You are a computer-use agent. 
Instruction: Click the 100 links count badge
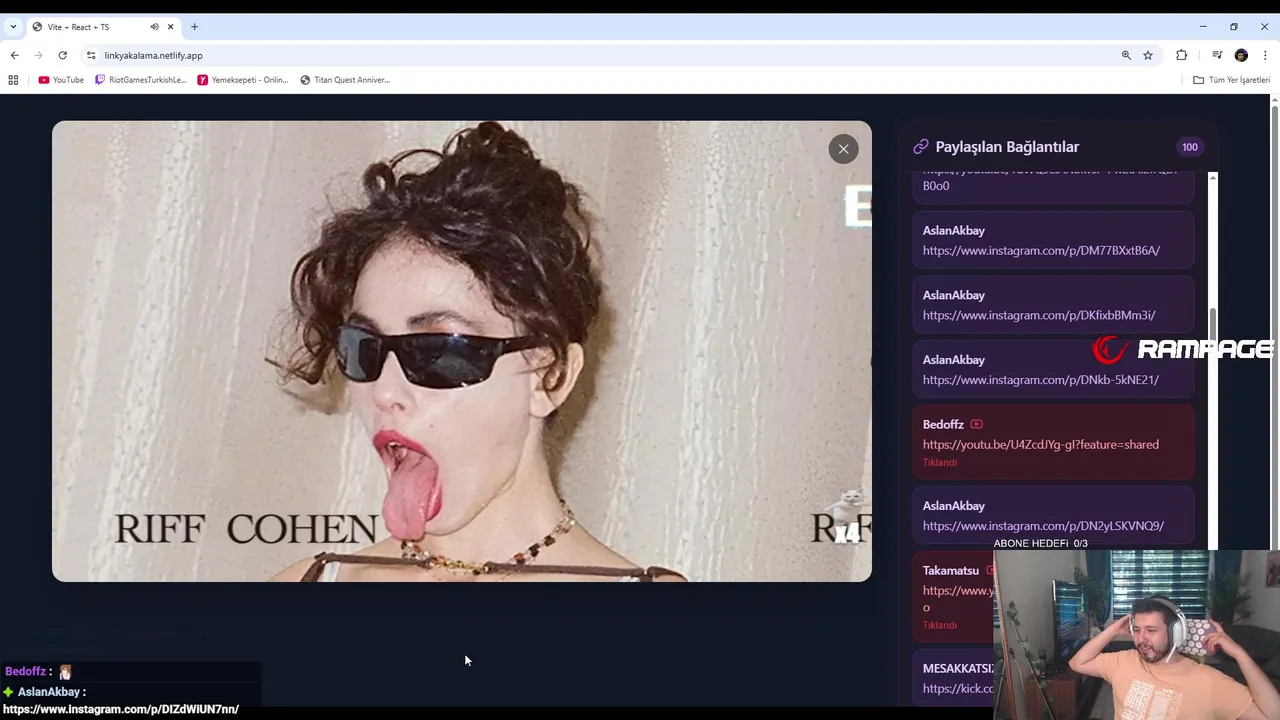tap(1190, 147)
